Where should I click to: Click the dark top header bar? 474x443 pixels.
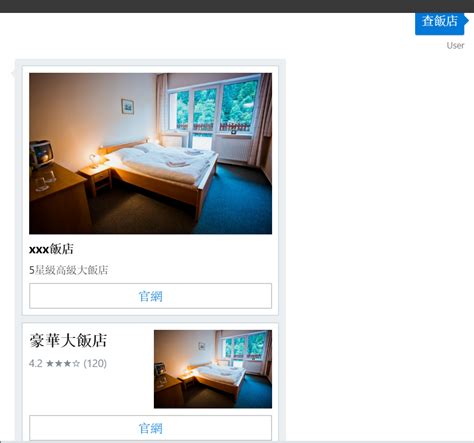coord(237,6)
